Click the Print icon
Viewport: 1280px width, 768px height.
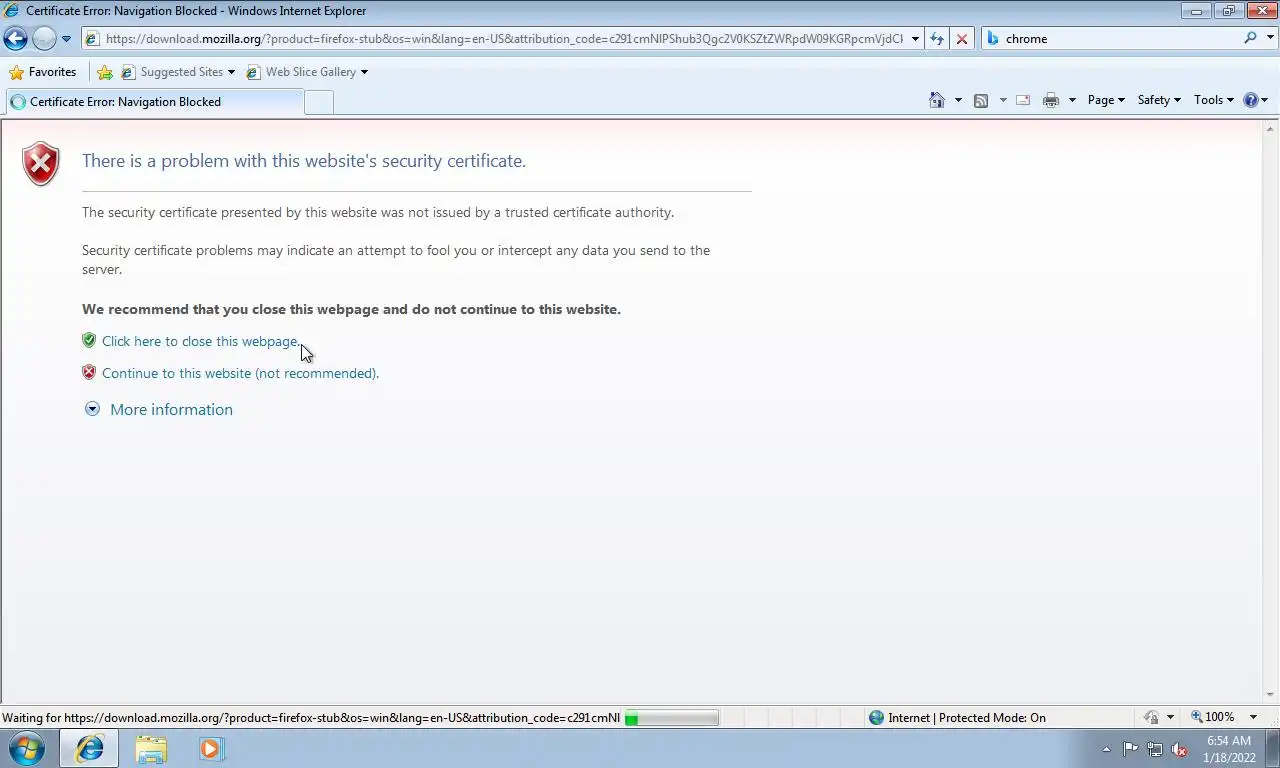point(1051,100)
